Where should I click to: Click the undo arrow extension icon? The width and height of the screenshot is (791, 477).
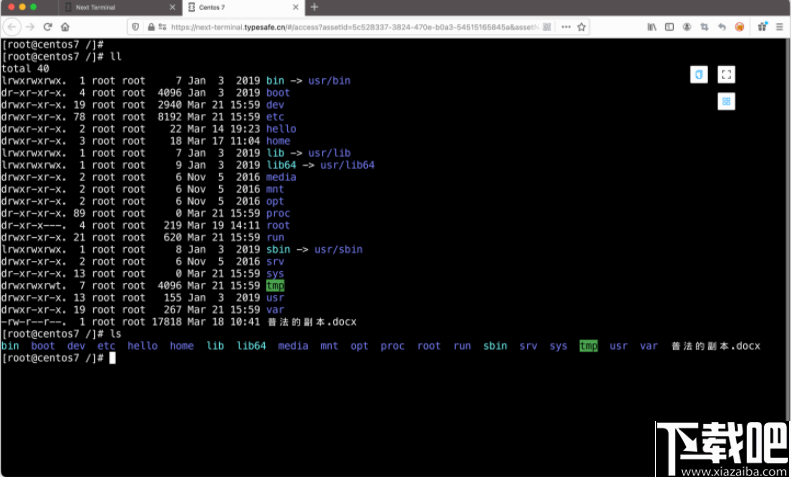point(722,27)
